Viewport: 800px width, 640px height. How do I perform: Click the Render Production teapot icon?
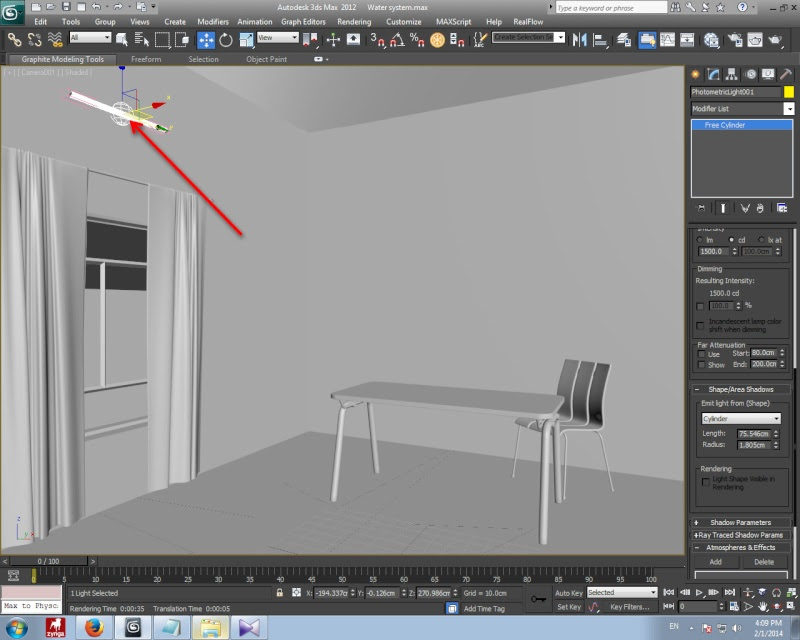pos(776,39)
